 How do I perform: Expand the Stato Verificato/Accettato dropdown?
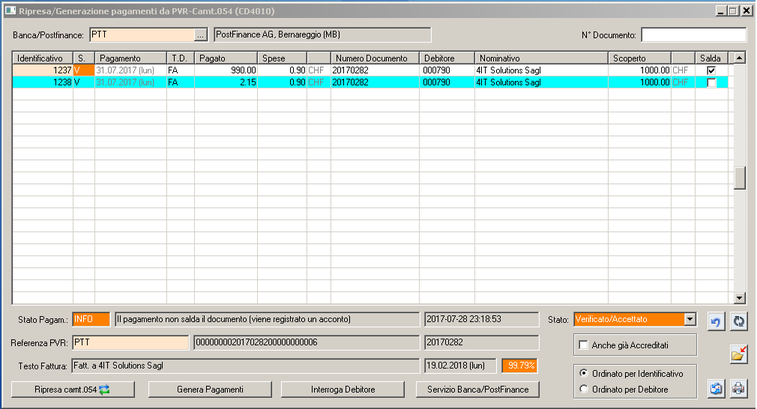(x=689, y=319)
